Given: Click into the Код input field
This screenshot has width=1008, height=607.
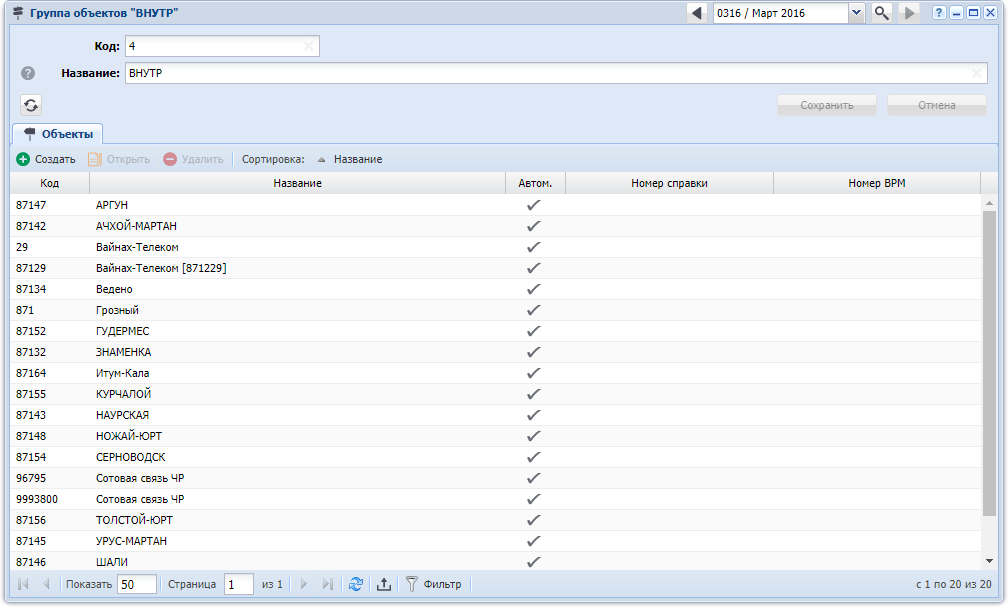Looking at the screenshot, I should click(212, 46).
